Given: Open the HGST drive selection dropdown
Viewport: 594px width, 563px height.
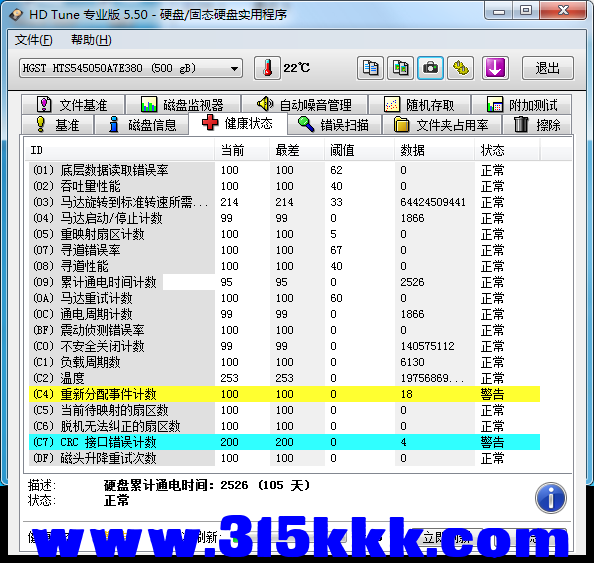Looking at the screenshot, I should (x=131, y=68).
